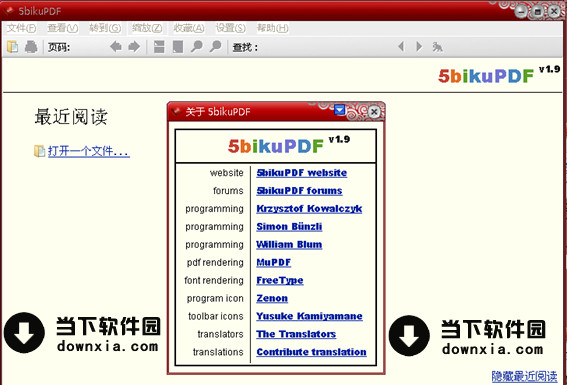Click the 'pdf rendering' label
This screenshot has height=385, width=567.
coord(215,263)
